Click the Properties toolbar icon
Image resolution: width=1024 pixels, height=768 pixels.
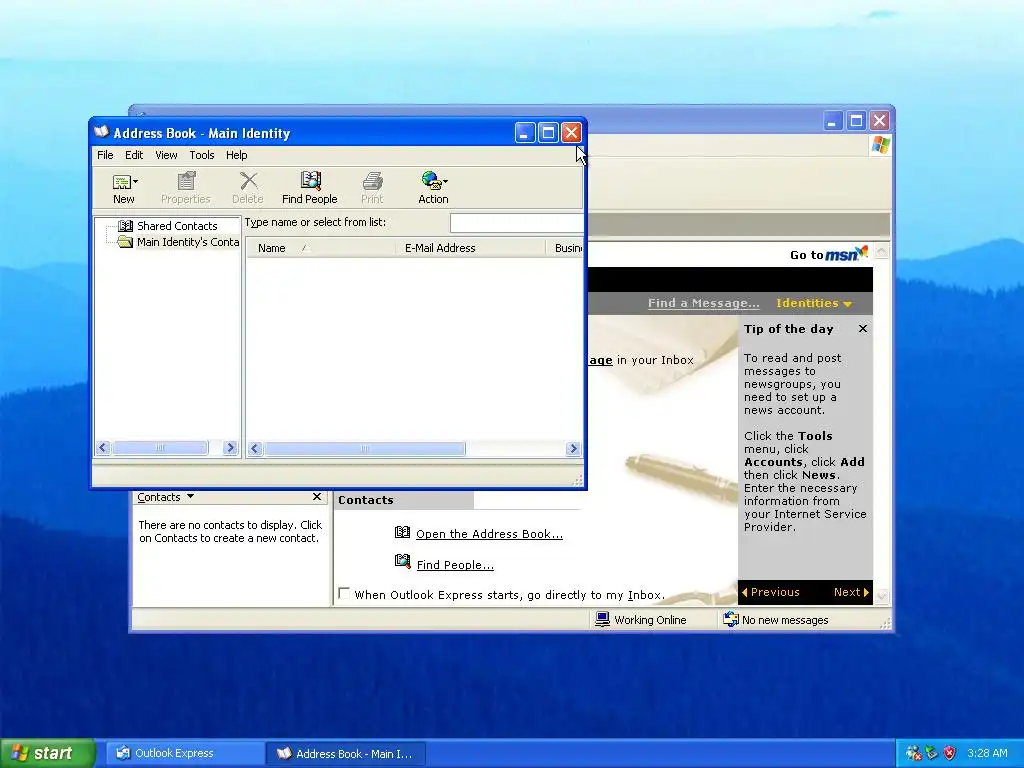[x=186, y=181]
